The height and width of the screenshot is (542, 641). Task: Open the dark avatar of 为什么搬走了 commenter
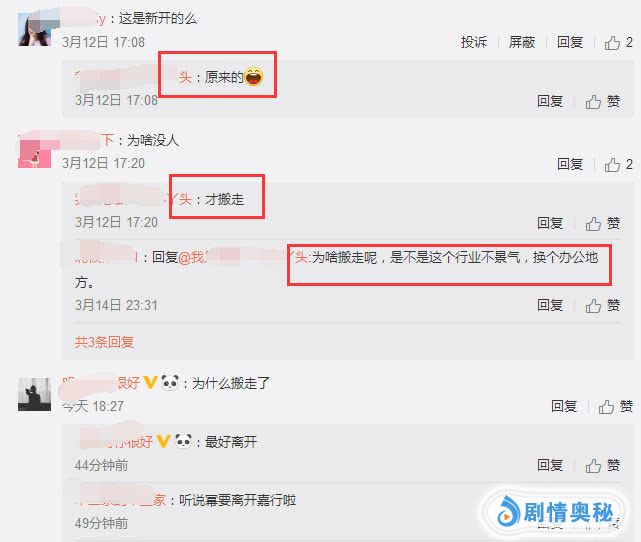(x=35, y=394)
